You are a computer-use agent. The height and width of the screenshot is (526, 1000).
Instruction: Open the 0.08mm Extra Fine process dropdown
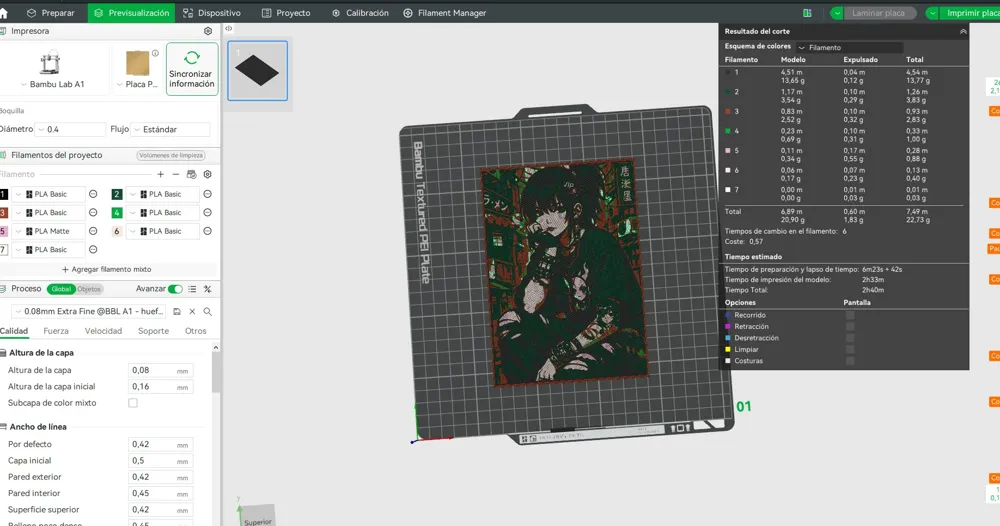tap(89, 311)
